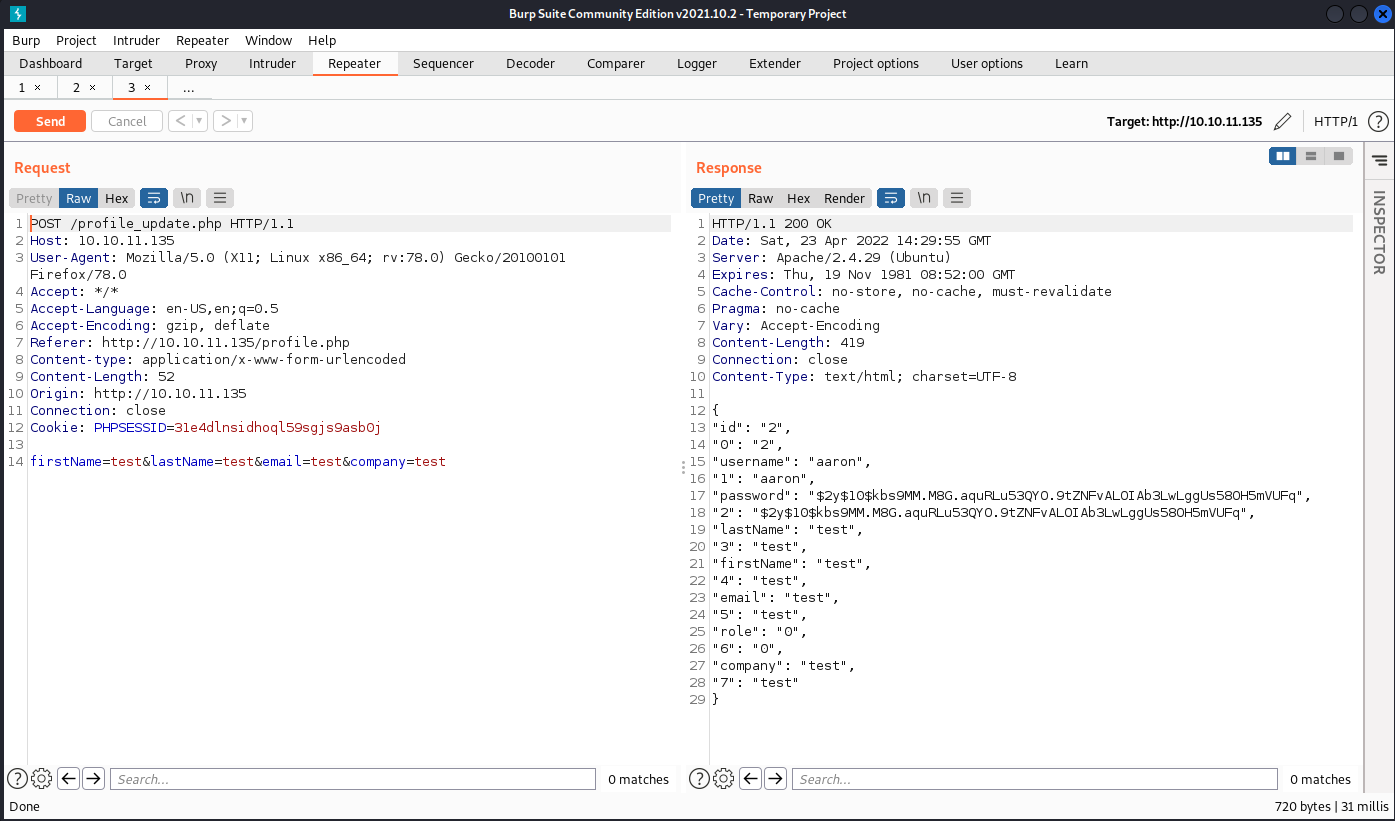Click the POST body line firstName=test
Screen dimensions: 1395x821
[x=238, y=461]
